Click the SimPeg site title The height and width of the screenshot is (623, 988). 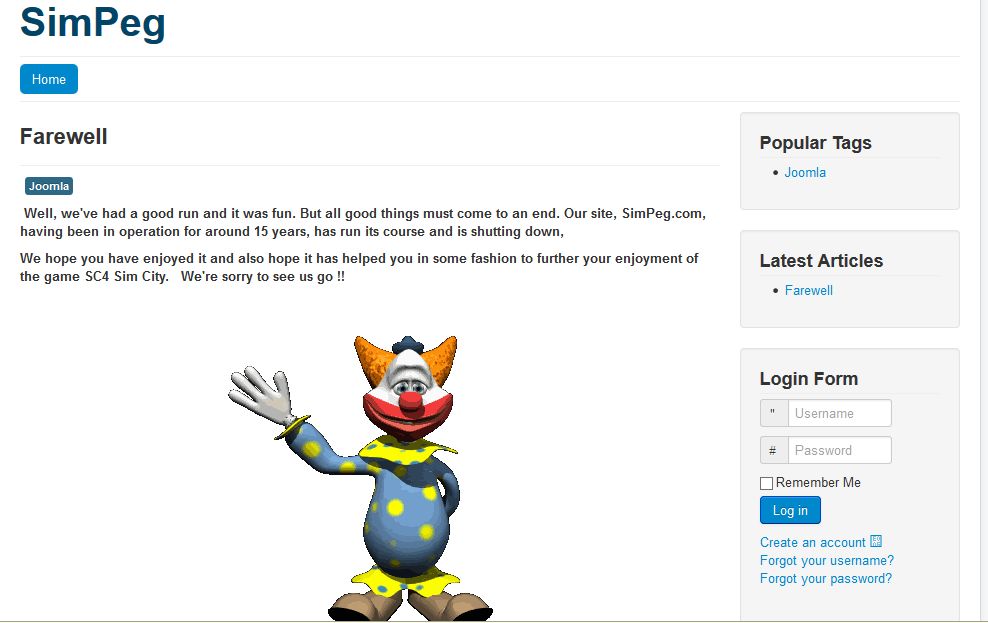click(x=93, y=23)
